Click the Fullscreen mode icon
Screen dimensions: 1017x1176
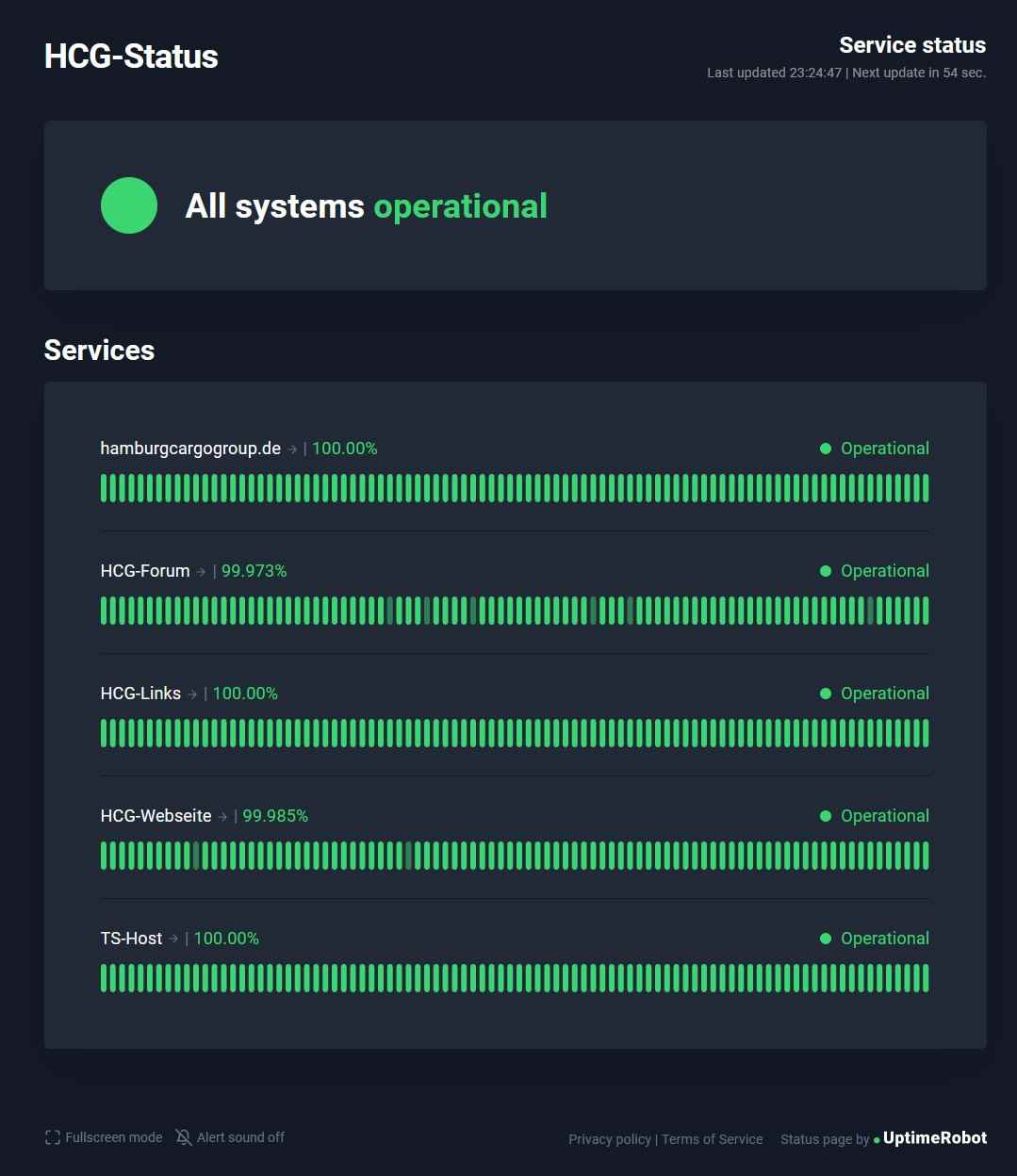pyautogui.click(x=53, y=1137)
